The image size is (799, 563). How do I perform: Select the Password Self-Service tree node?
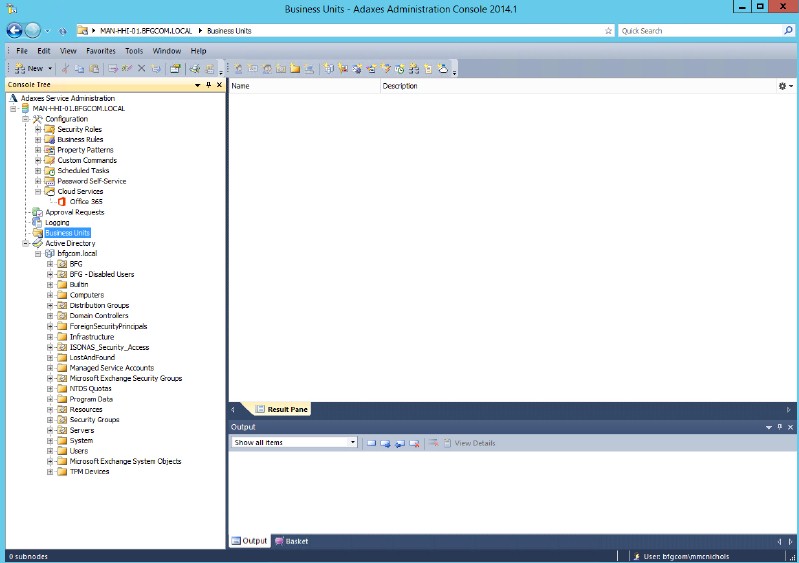[x=92, y=181]
